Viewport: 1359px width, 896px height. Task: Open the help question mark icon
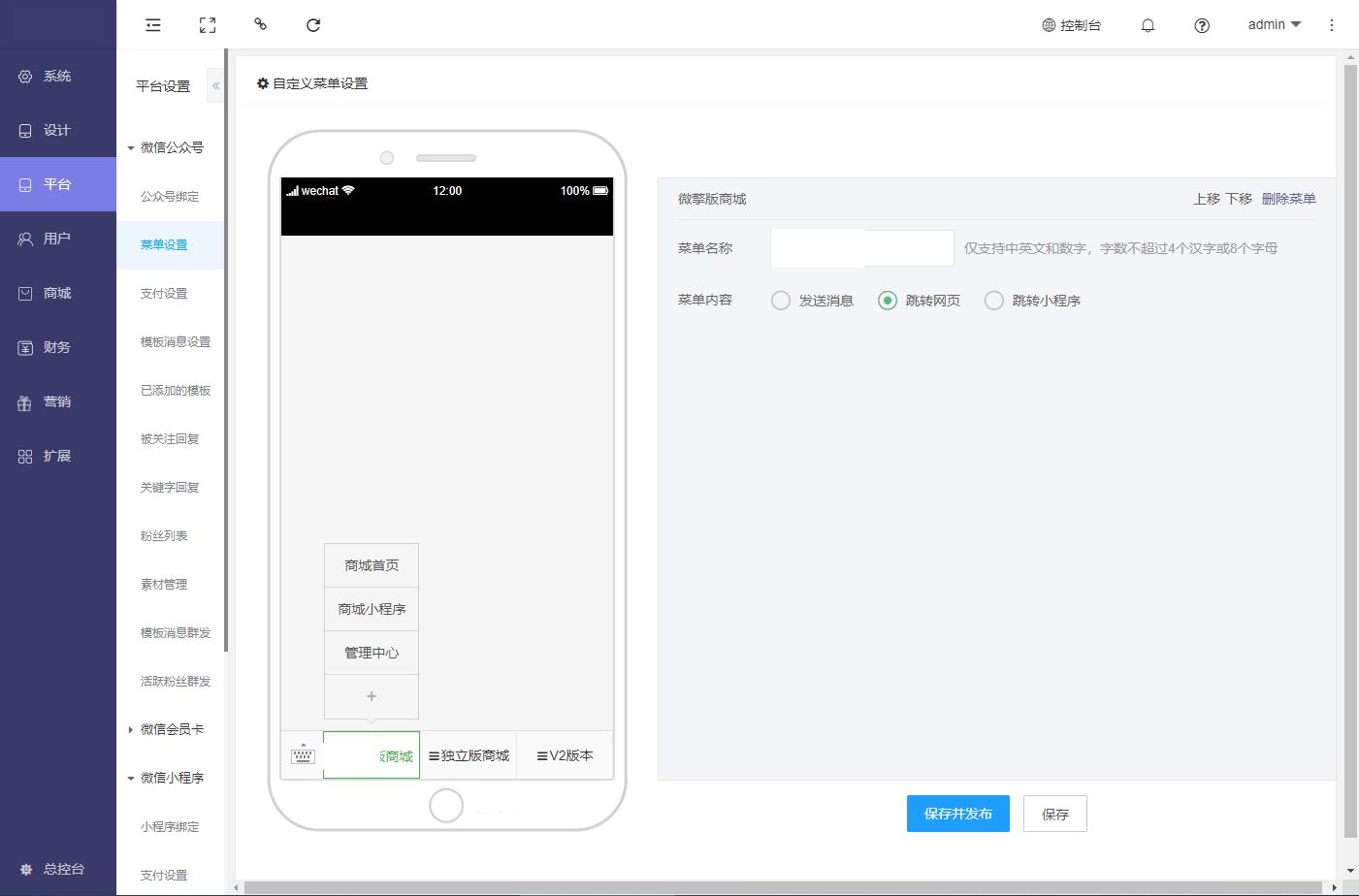pos(1202,25)
